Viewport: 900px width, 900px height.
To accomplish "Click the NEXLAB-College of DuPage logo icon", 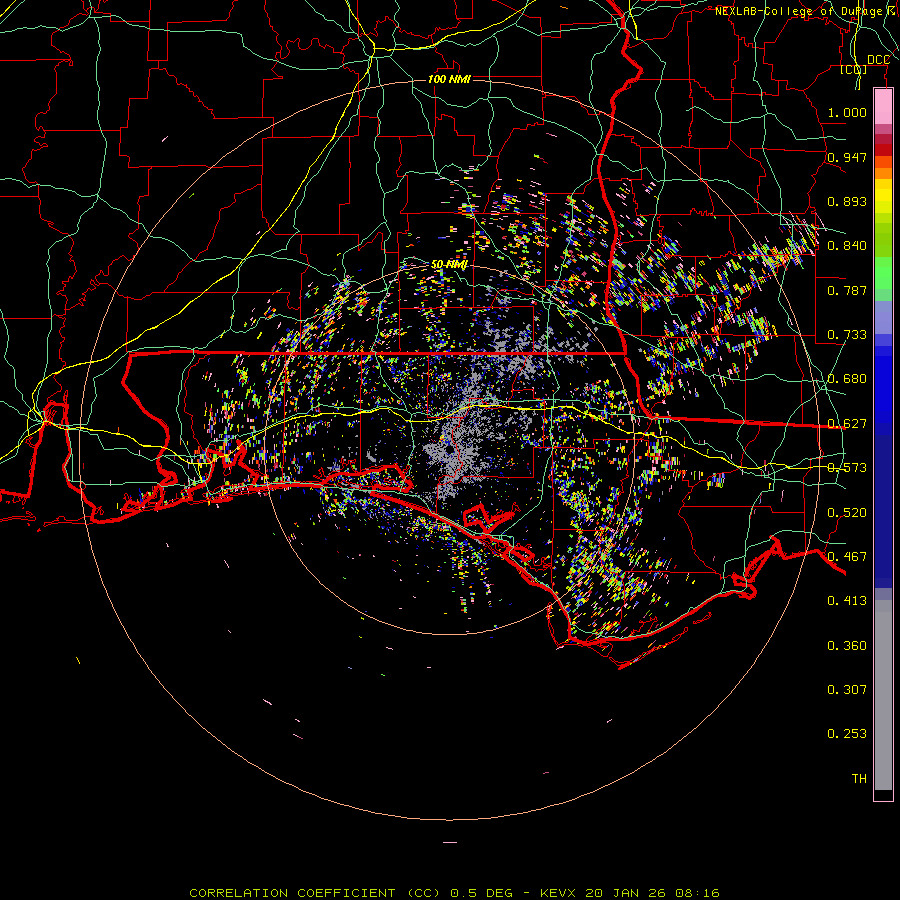I will tap(891, 11).
